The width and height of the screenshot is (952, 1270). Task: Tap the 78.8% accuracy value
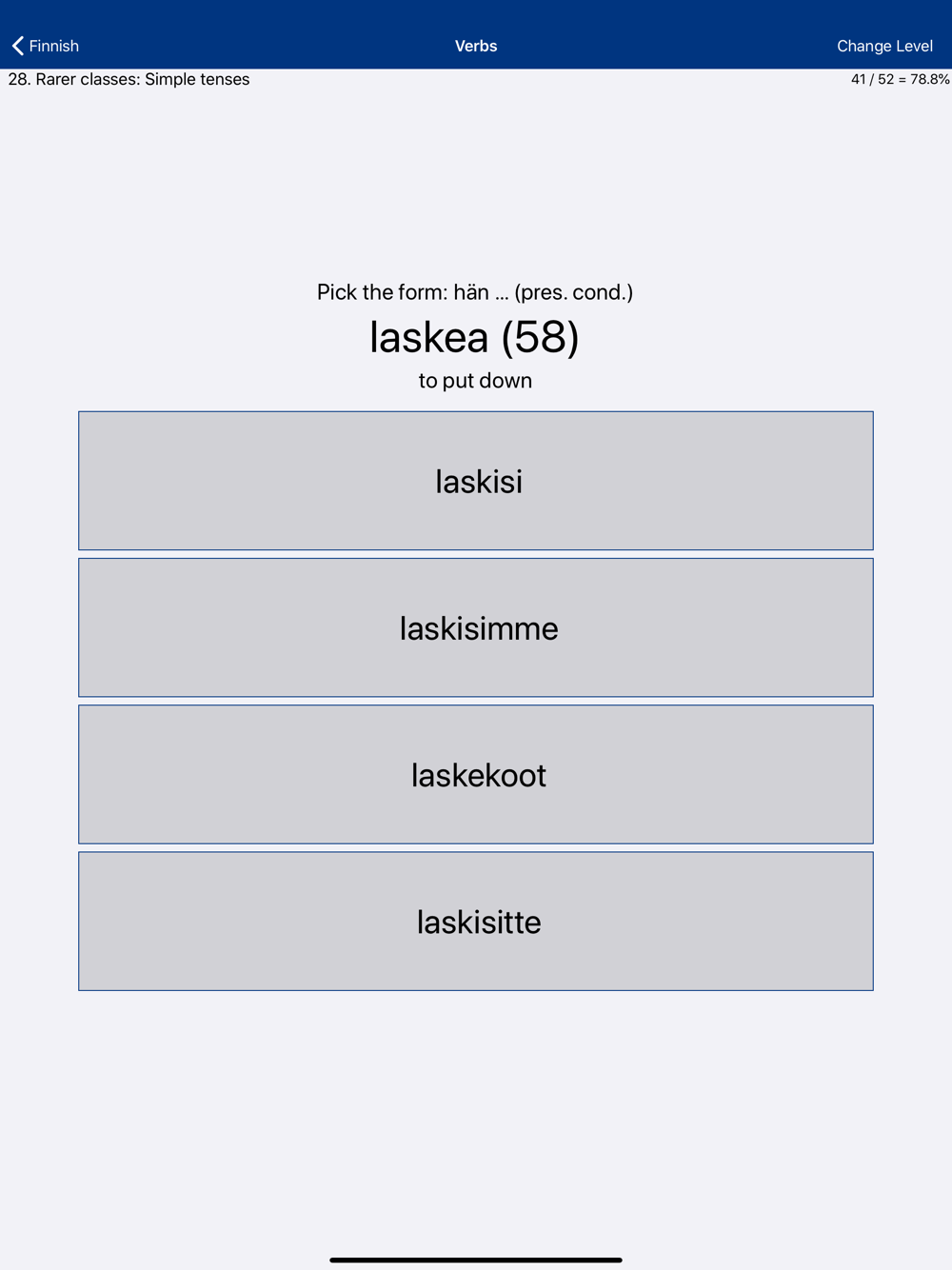coord(930,79)
